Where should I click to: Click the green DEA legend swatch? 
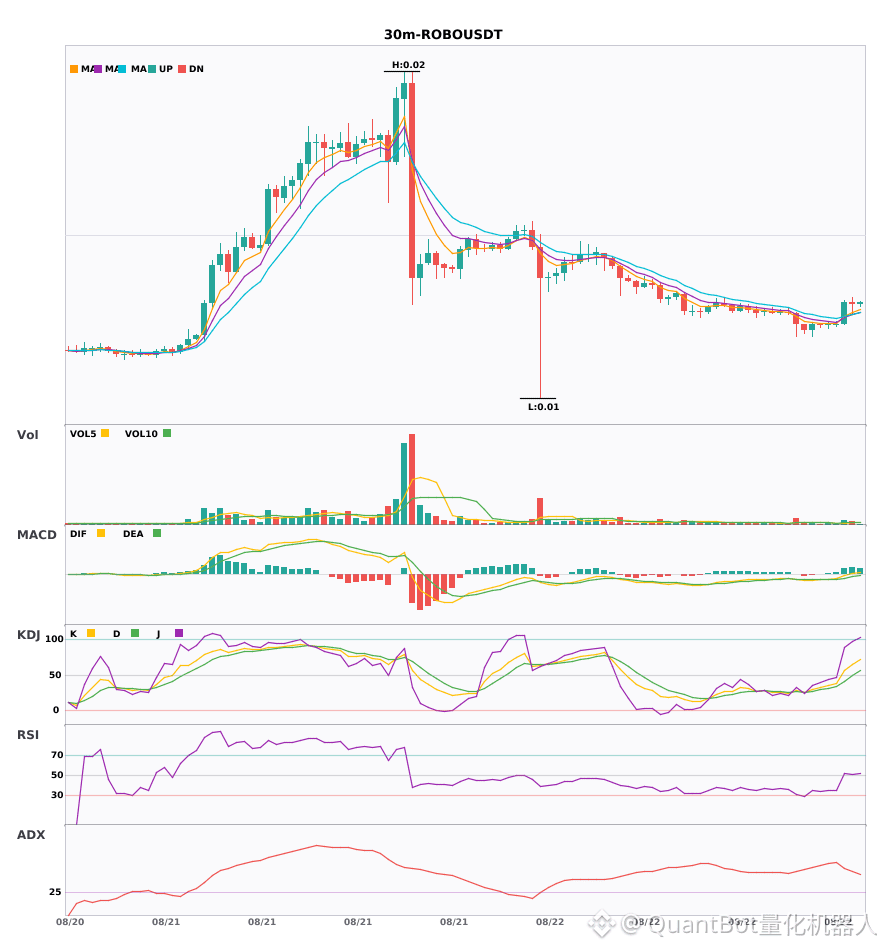157,533
